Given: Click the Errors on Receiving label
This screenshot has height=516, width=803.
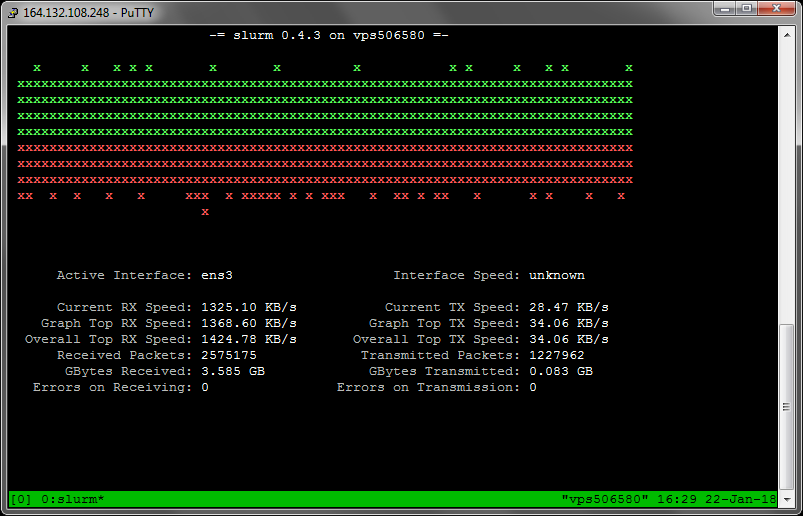Looking at the screenshot, I should click(x=113, y=388).
